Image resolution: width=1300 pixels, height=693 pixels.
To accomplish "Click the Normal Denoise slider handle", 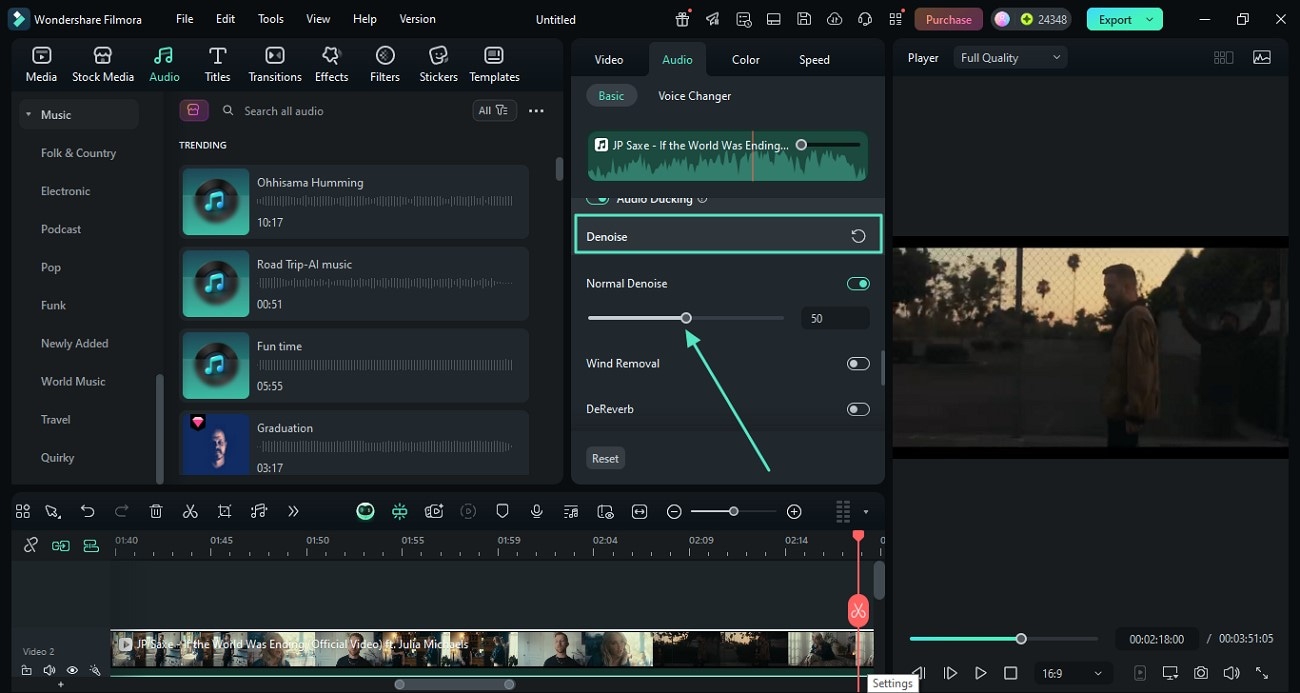I will click(686, 318).
